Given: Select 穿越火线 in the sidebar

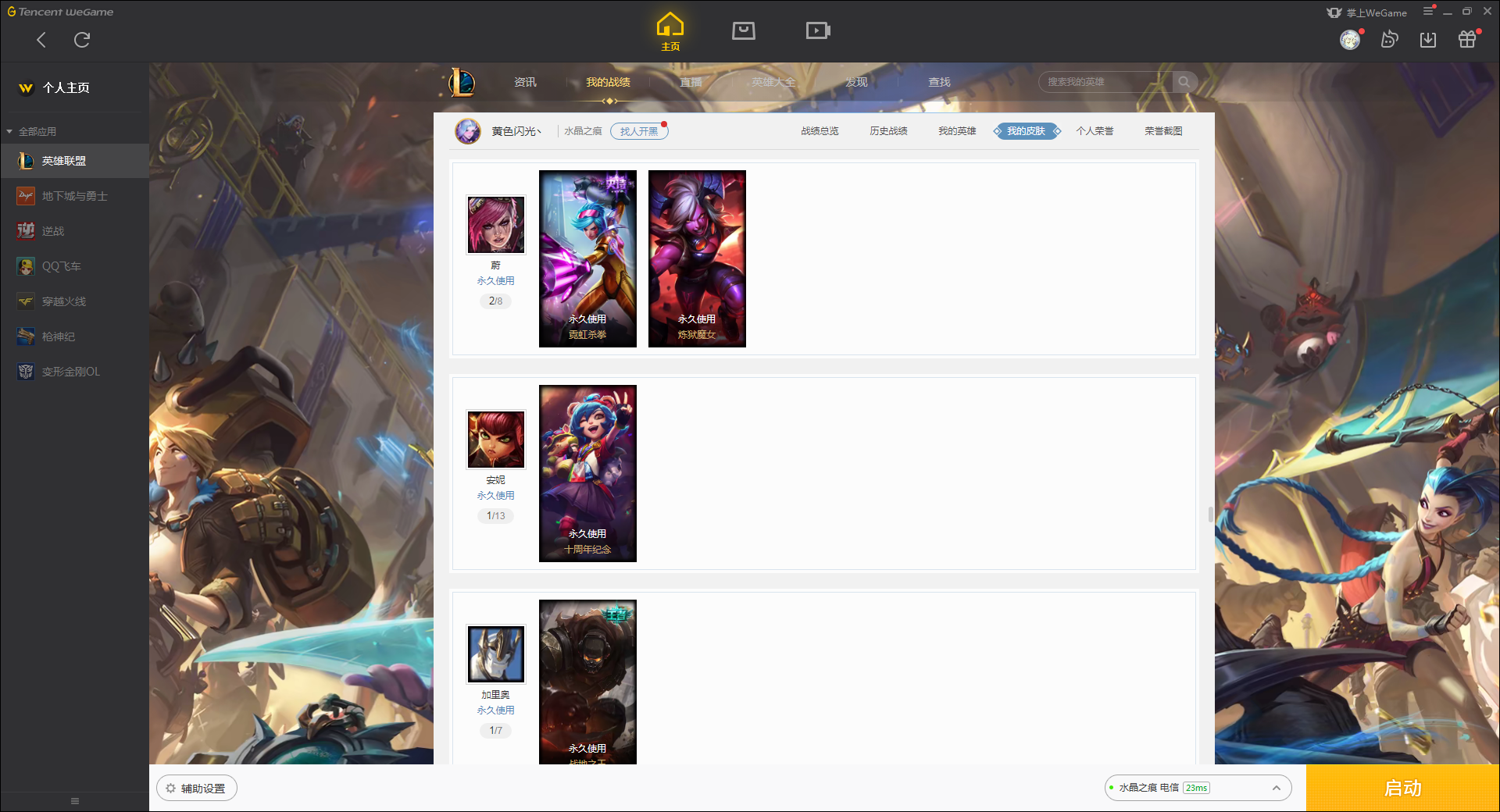Looking at the screenshot, I should (74, 301).
